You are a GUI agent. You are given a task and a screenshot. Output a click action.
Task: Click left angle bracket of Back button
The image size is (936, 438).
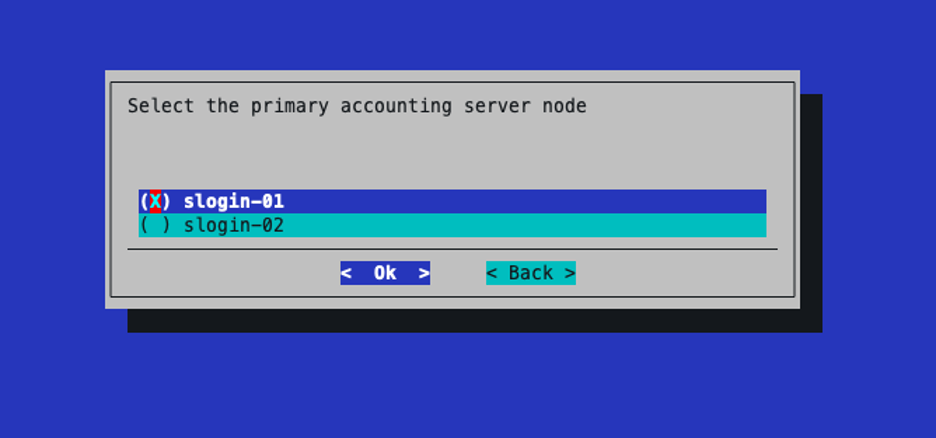[492, 273]
